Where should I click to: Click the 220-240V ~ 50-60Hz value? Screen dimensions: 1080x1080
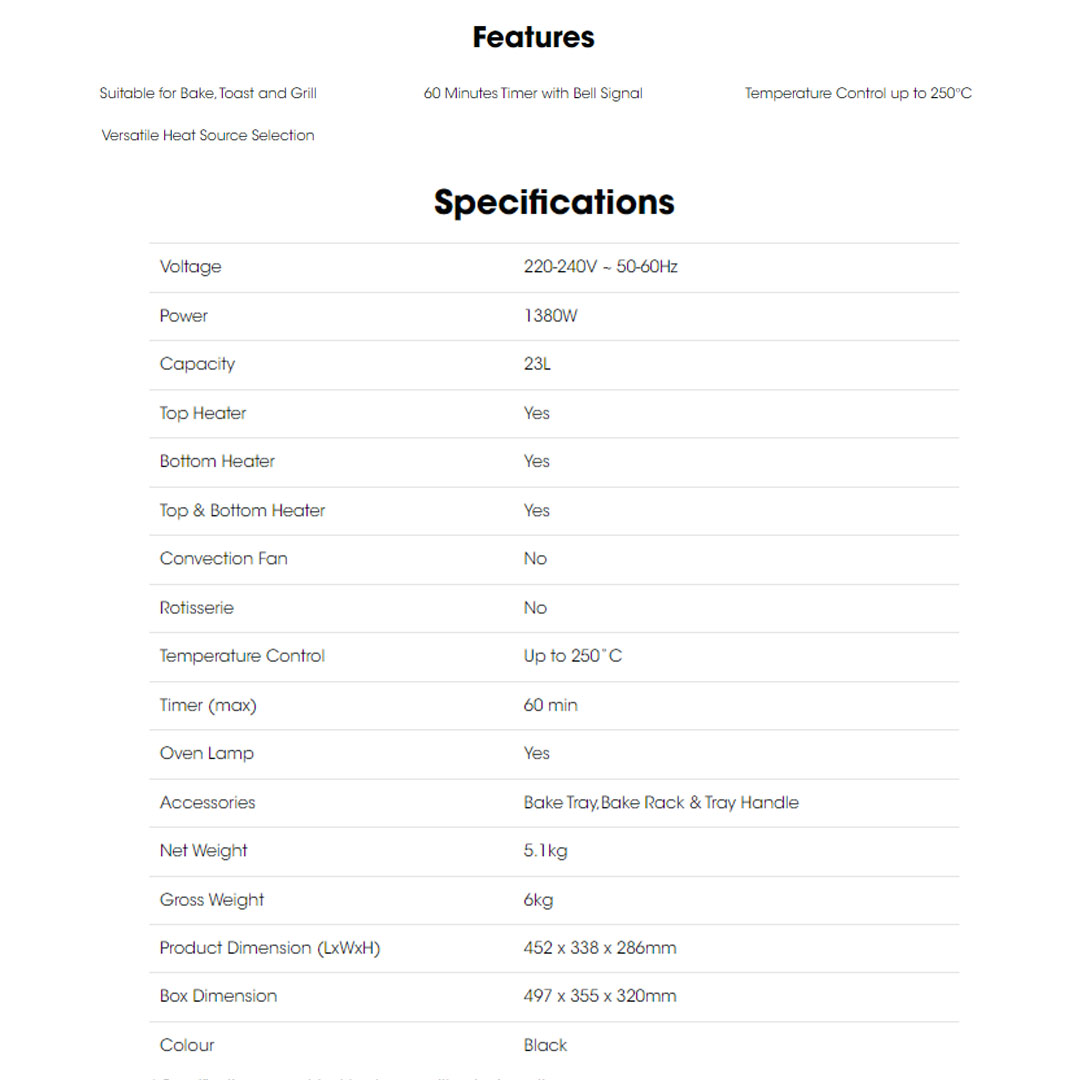tap(600, 267)
